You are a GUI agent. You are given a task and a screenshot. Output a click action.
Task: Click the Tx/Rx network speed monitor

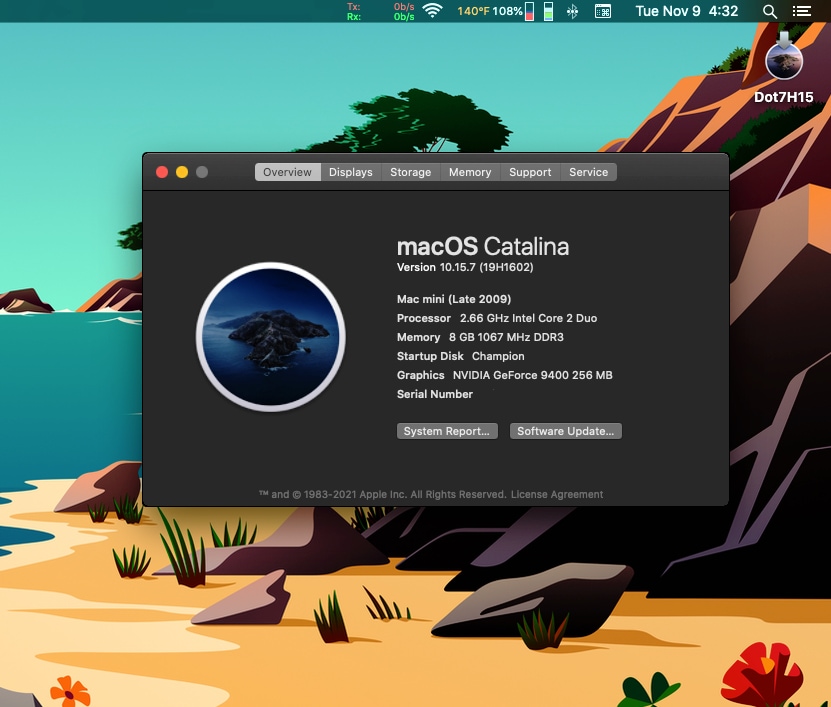tap(380, 11)
